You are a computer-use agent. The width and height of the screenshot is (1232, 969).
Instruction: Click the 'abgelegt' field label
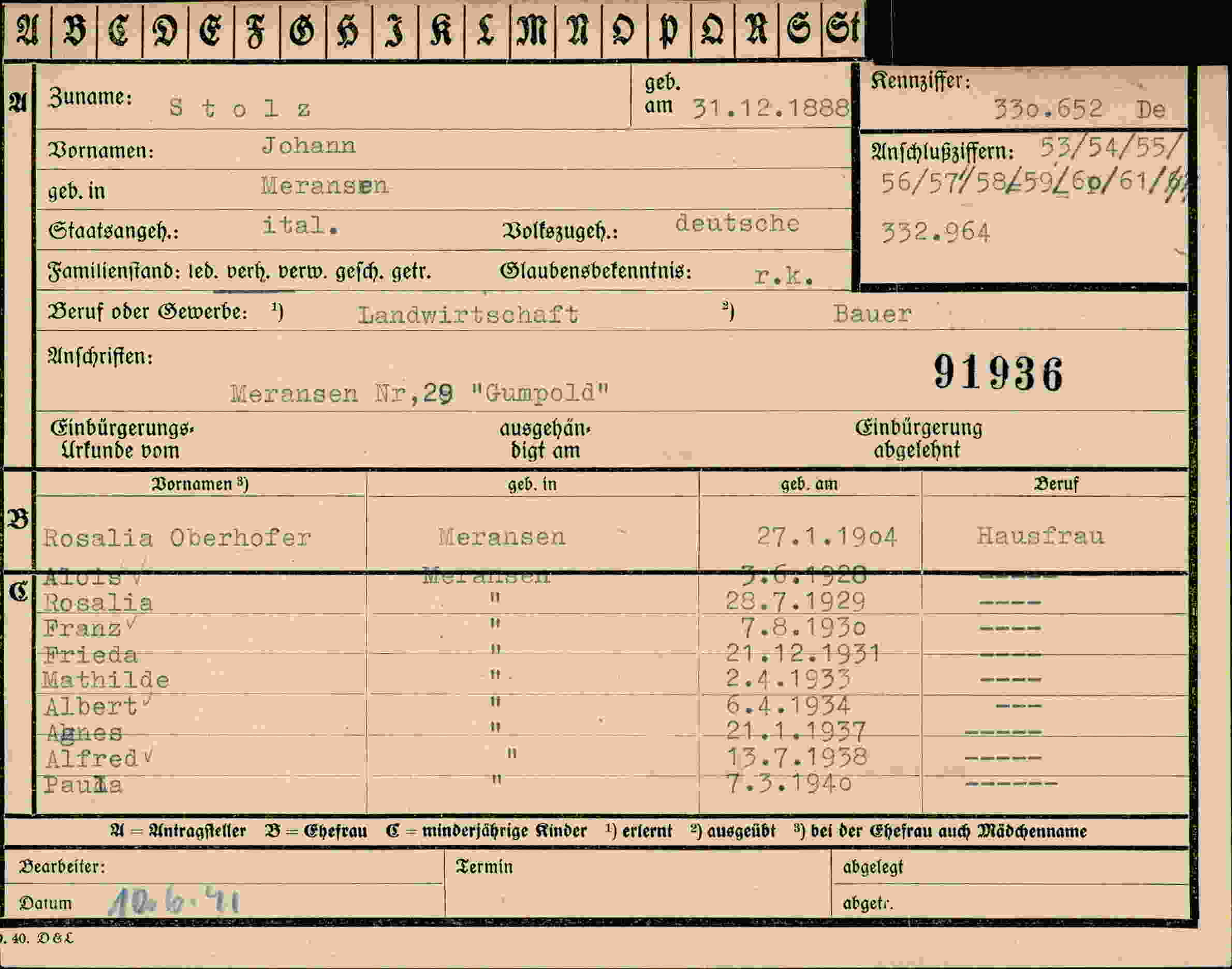[872, 868]
